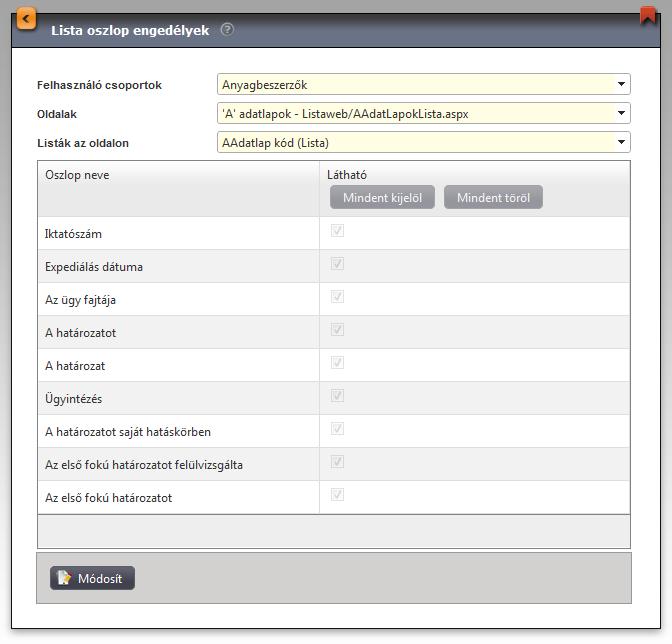
Task: Click the Oldalak field label
Action: (57, 114)
